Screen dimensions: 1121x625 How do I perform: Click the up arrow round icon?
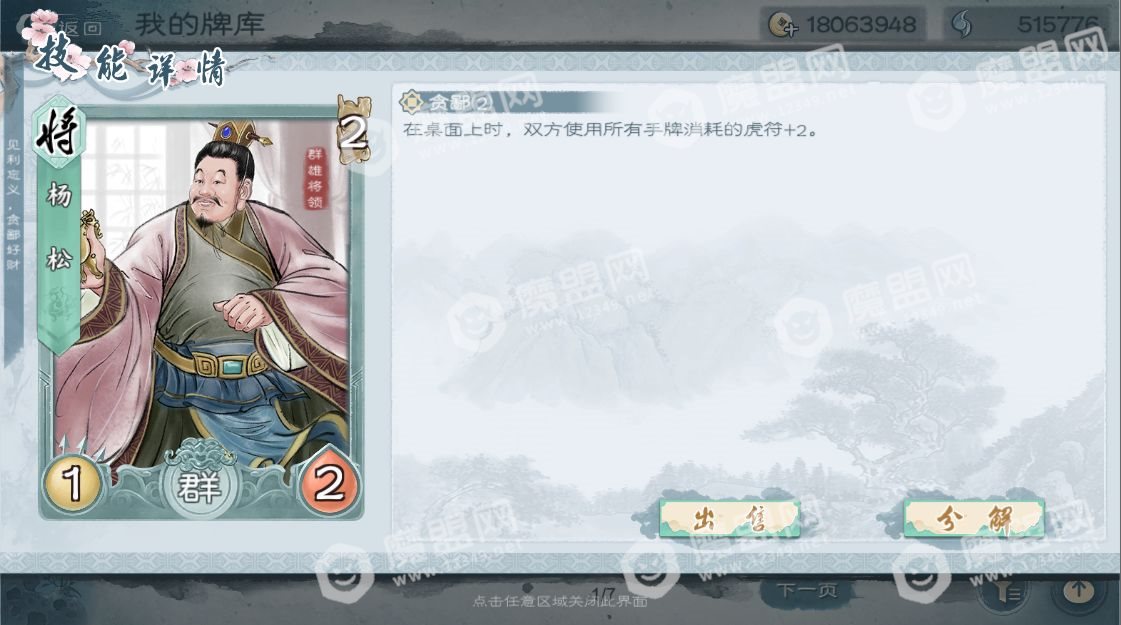coord(1079,591)
